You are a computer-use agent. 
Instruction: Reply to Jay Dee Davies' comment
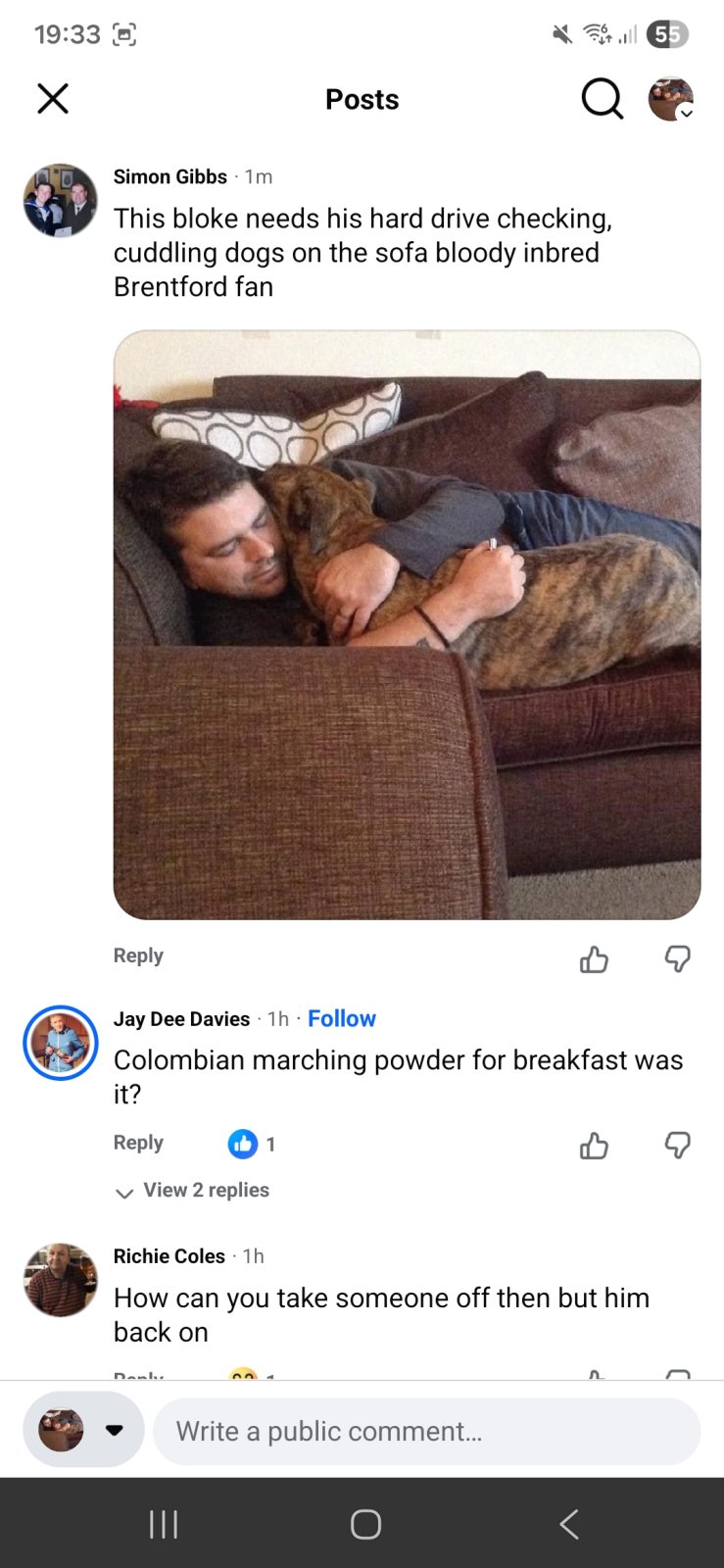click(x=138, y=1143)
